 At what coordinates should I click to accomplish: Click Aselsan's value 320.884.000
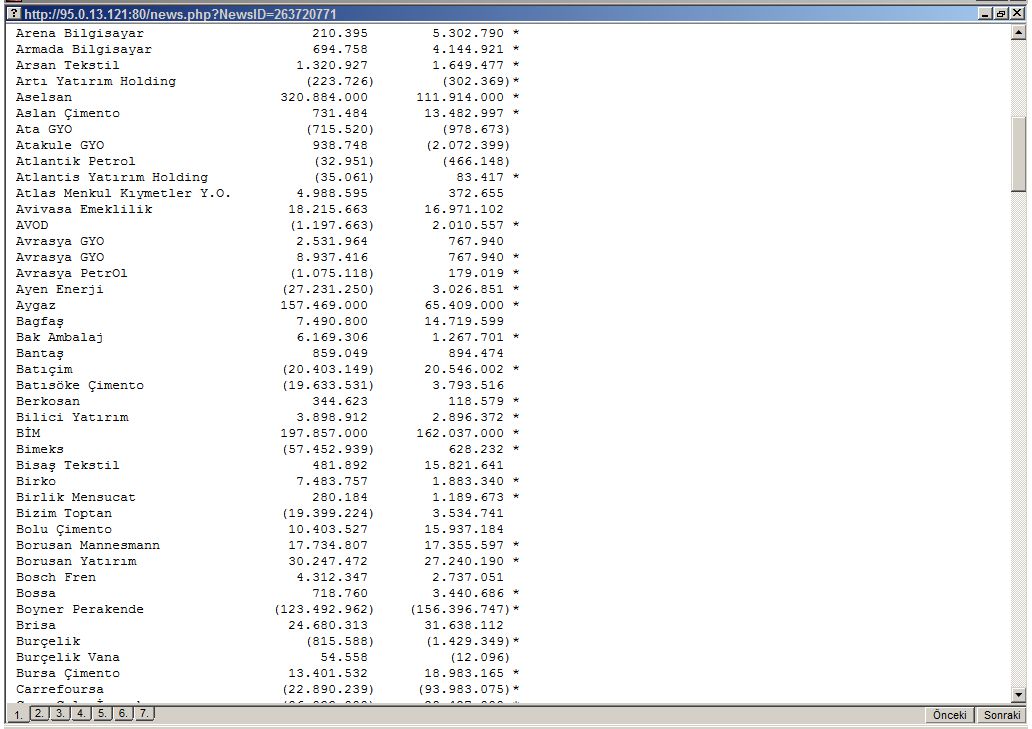tap(324, 97)
